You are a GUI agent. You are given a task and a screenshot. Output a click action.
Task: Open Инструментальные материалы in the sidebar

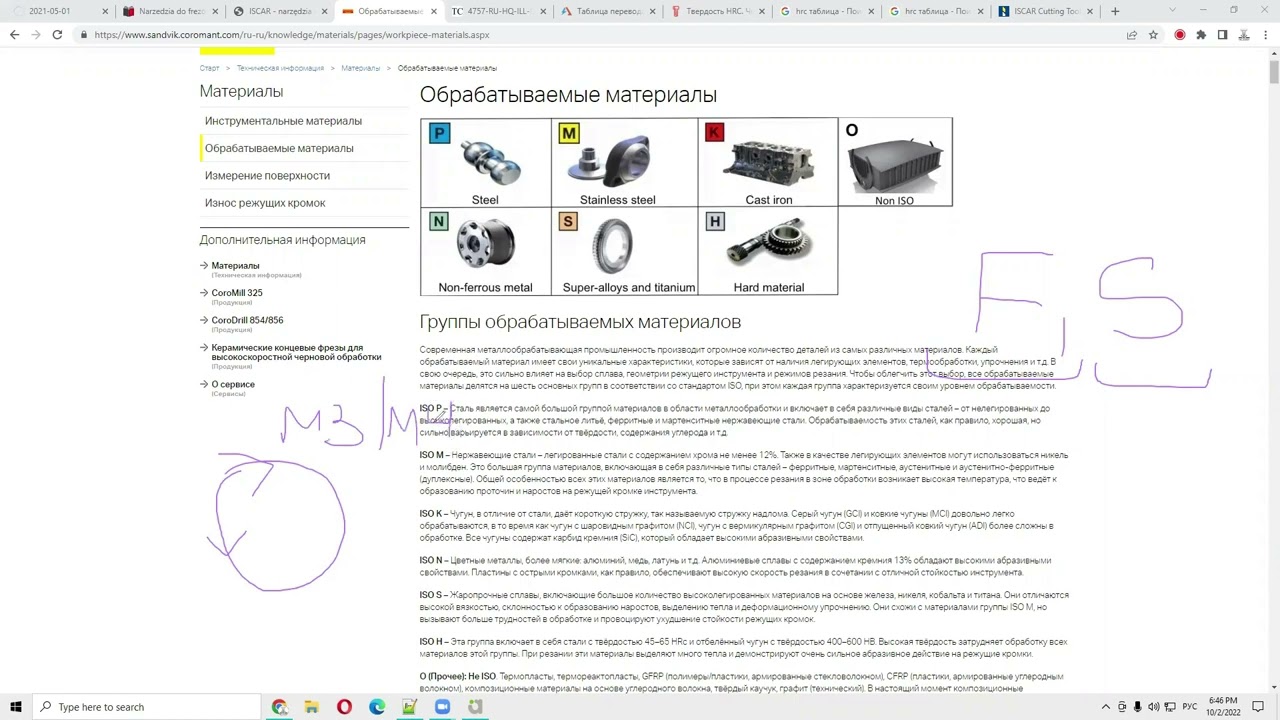[283, 121]
